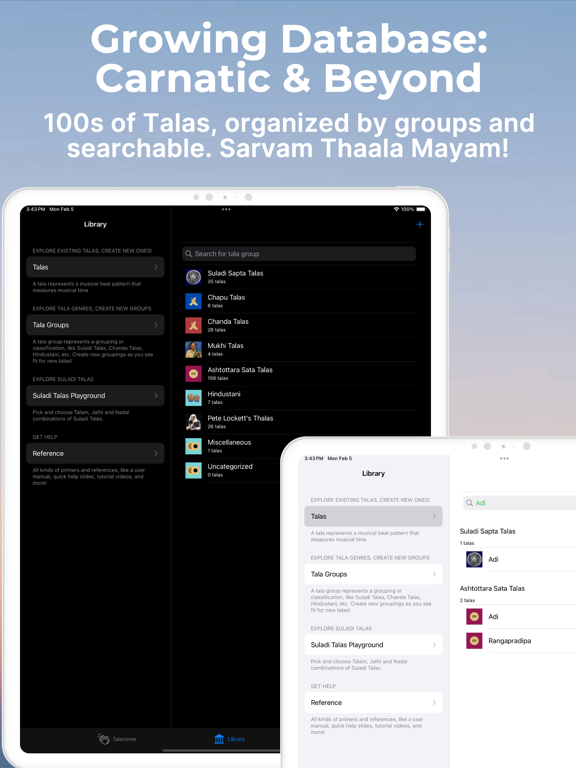Click the '3:43 PM' clock on light iPad
This screenshot has height=768, width=576.
pos(313,458)
